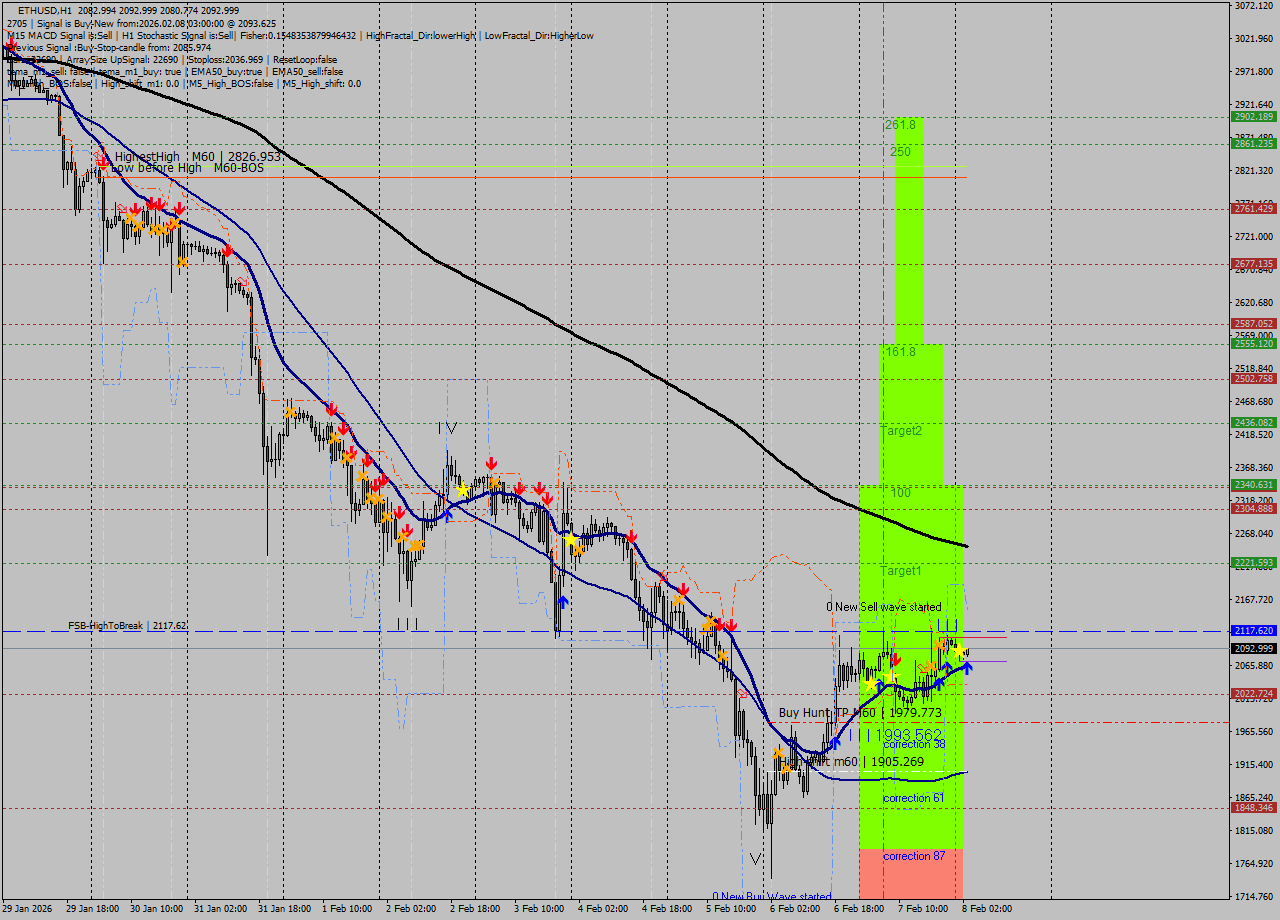The width and height of the screenshot is (1280, 920).
Task: Click the red down arrow above 2 Feb 18:00 candles
Action: point(491,462)
